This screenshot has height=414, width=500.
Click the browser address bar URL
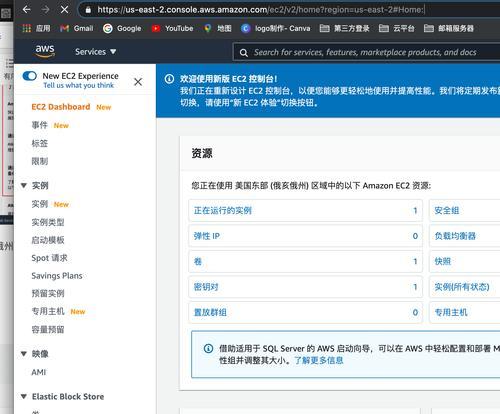(261, 10)
